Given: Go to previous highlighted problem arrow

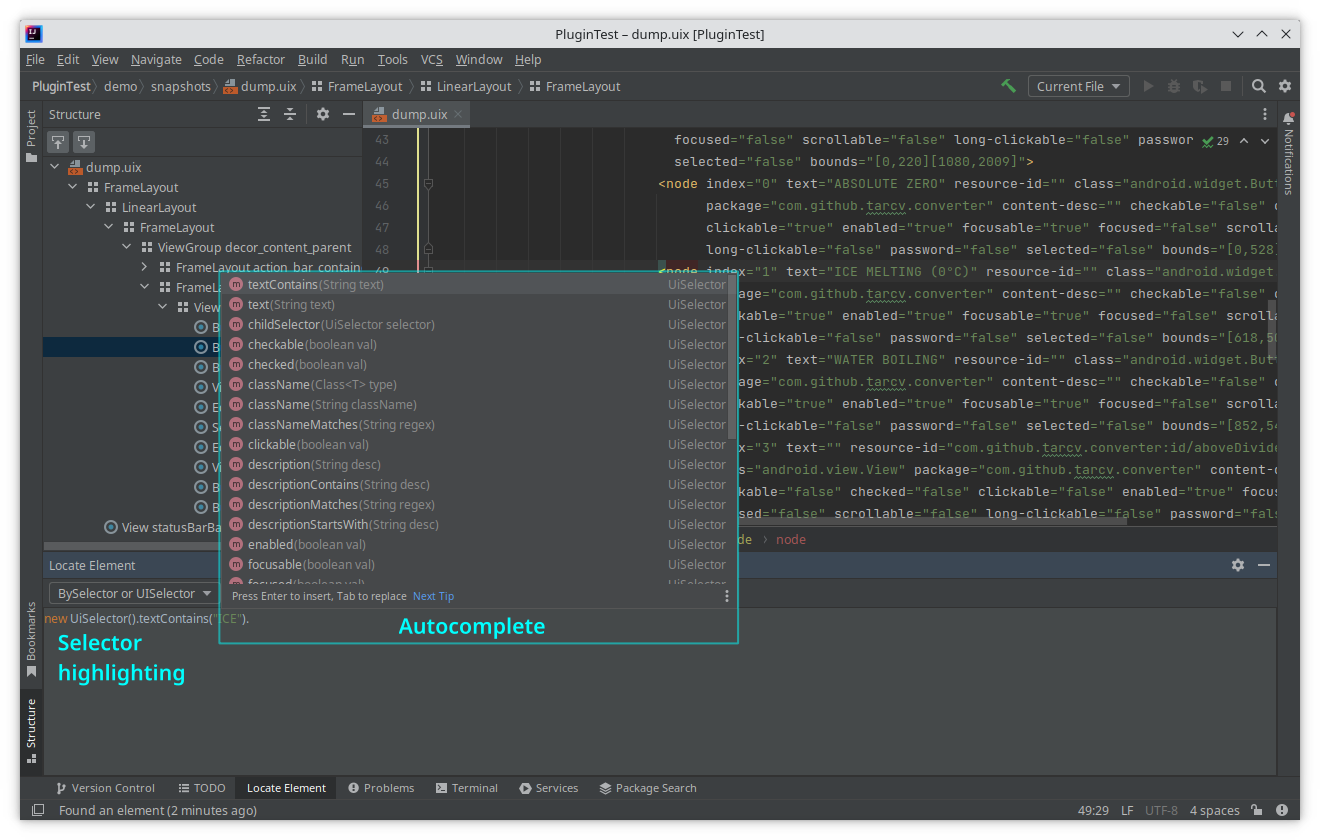Looking at the screenshot, I should (x=1244, y=141).
